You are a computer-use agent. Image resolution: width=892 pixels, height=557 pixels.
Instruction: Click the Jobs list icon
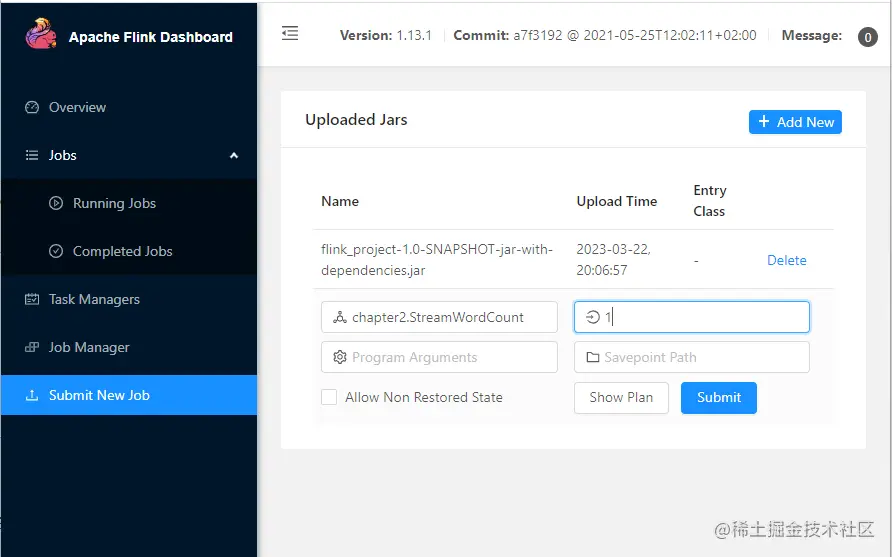coord(32,155)
